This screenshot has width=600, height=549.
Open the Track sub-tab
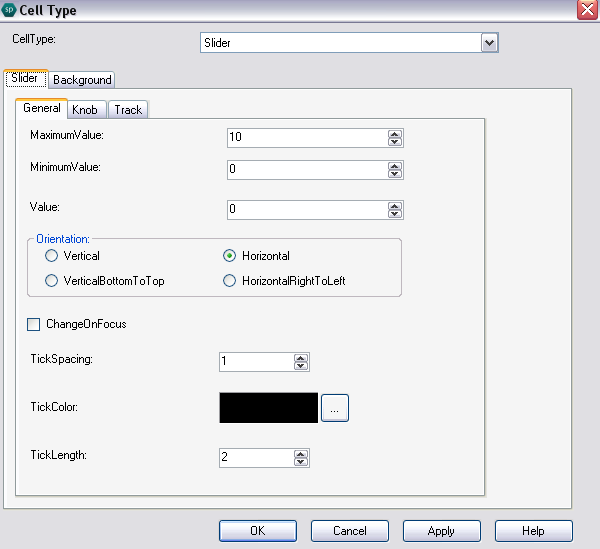[128, 110]
